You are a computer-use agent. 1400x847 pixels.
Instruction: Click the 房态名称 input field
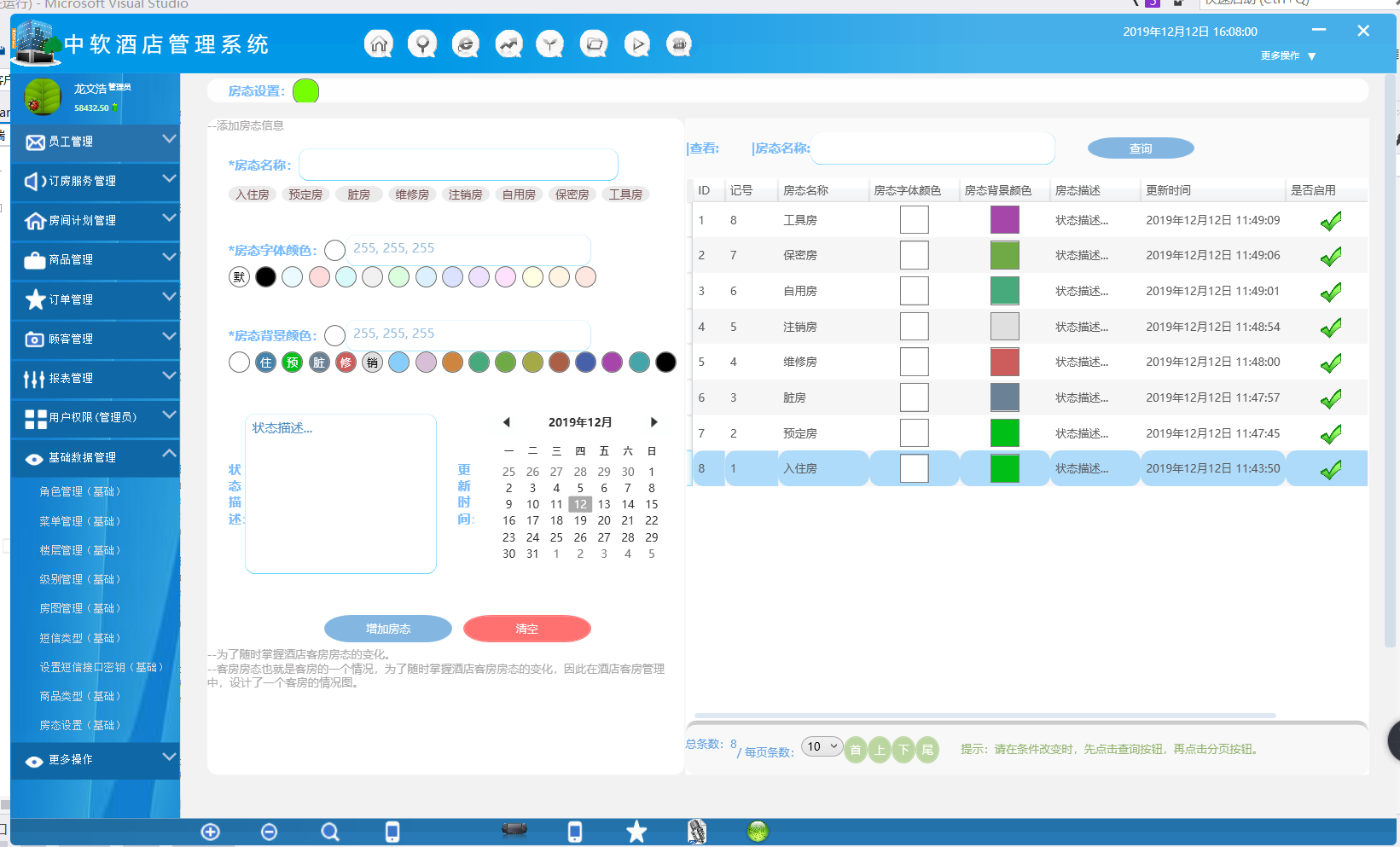pos(458,164)
